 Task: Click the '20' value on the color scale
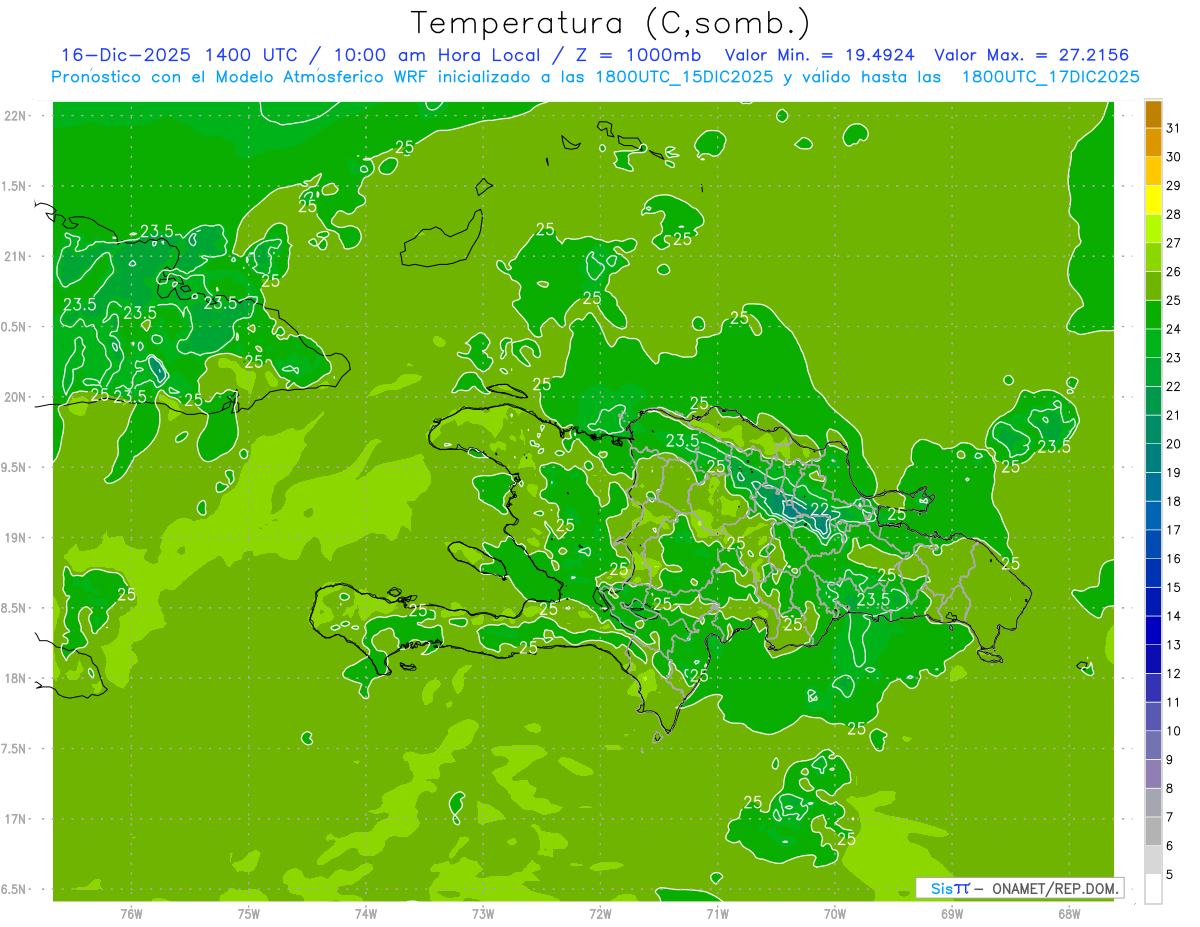(1174, 444)
